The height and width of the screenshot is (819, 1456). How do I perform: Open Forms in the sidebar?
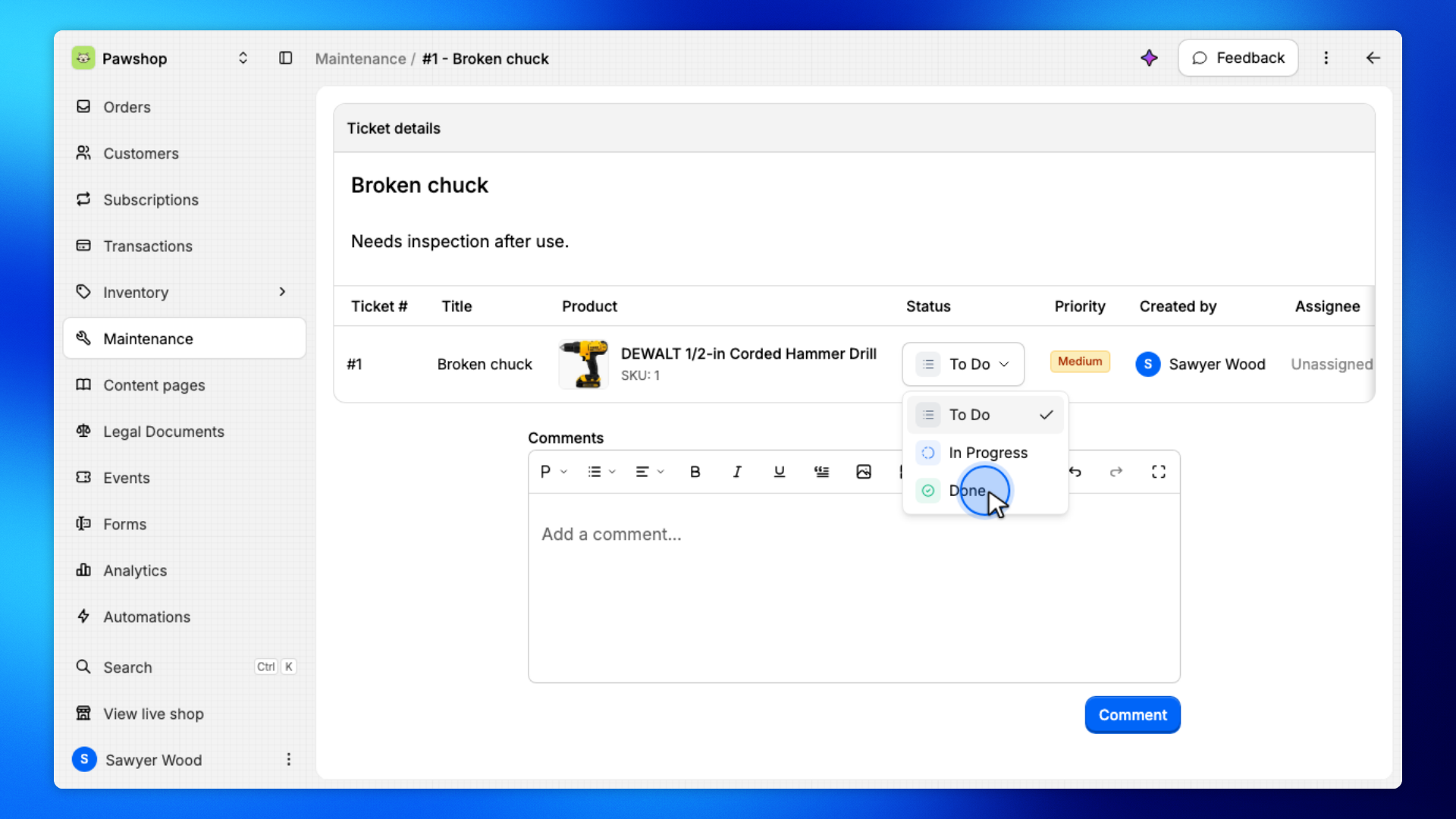pos(184,524)
